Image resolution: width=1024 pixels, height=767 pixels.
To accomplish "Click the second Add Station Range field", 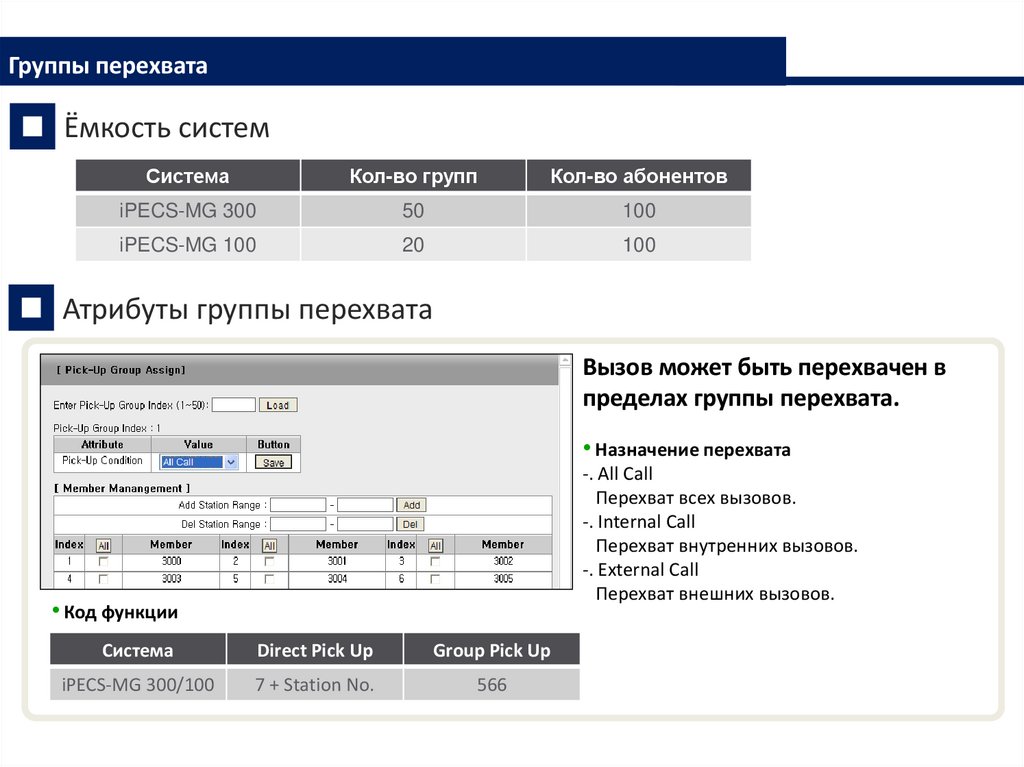I will click(365, 505).
